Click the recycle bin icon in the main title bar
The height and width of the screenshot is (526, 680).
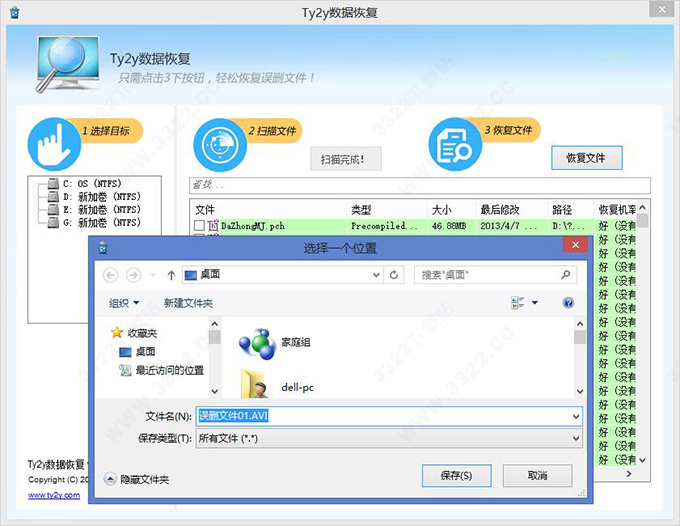point(14,12)
